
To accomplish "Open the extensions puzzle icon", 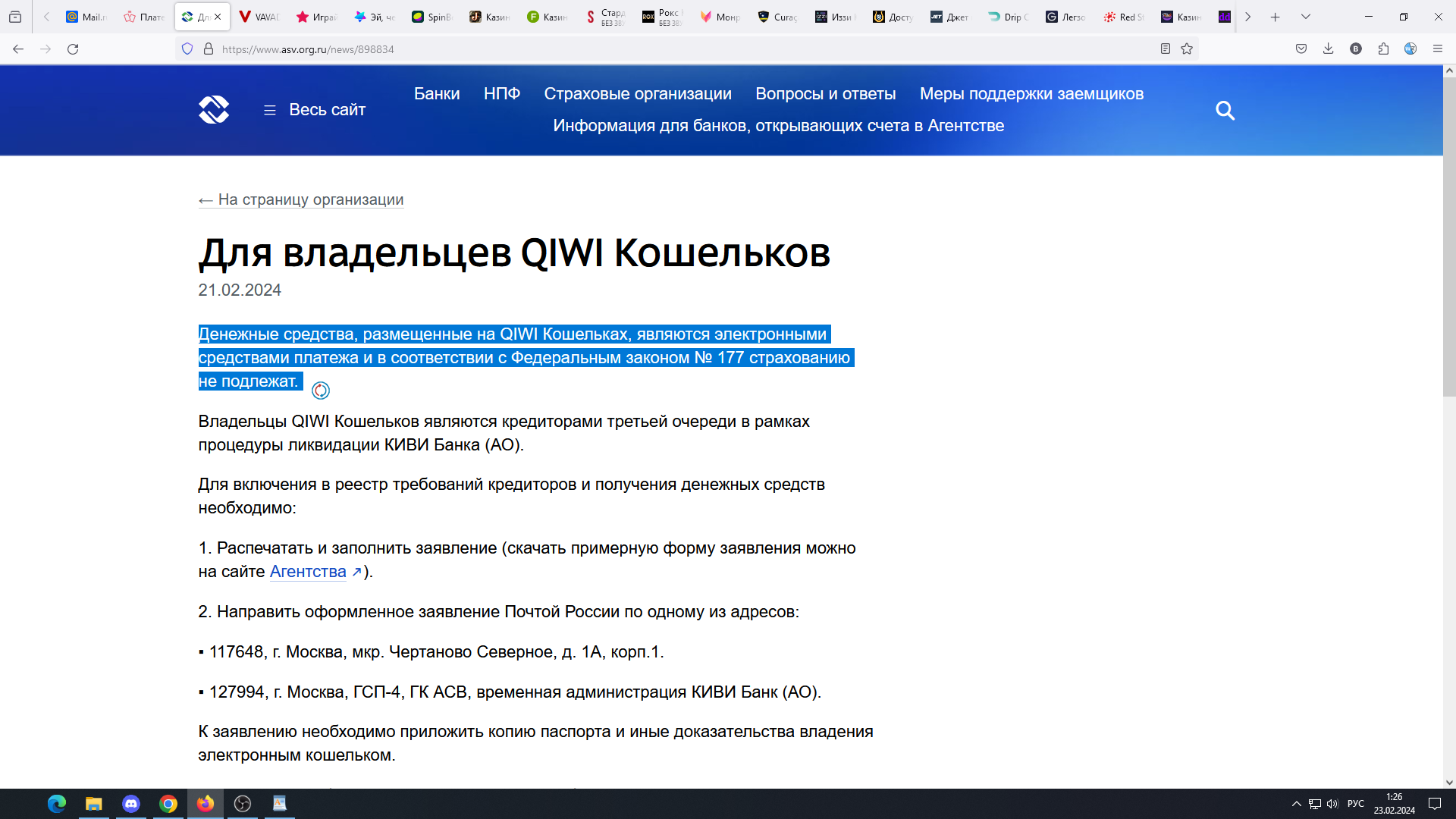I will point(1383,49).
